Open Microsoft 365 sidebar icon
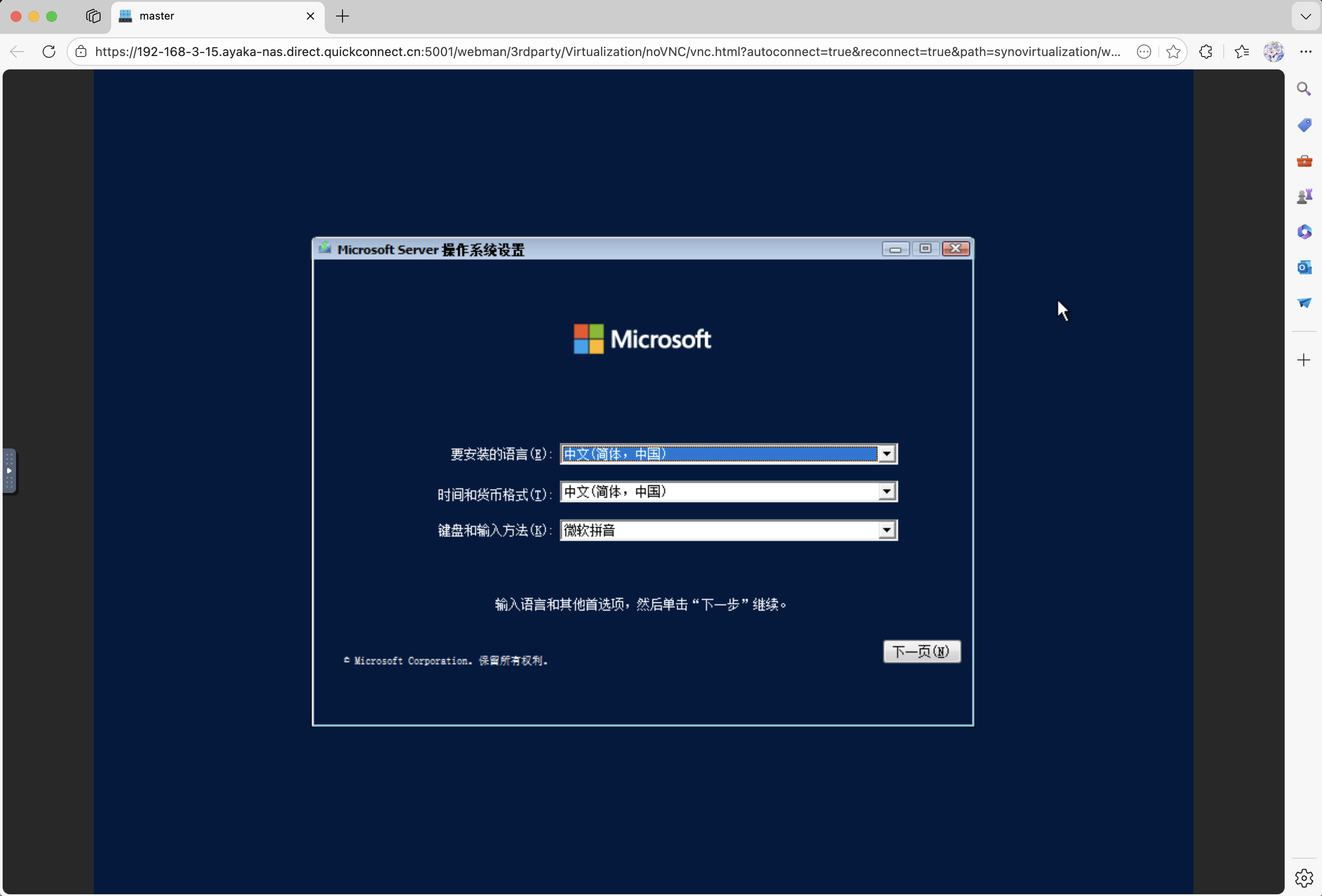The height and width of the screenshot is (896, 1322). pos(1304,232)
